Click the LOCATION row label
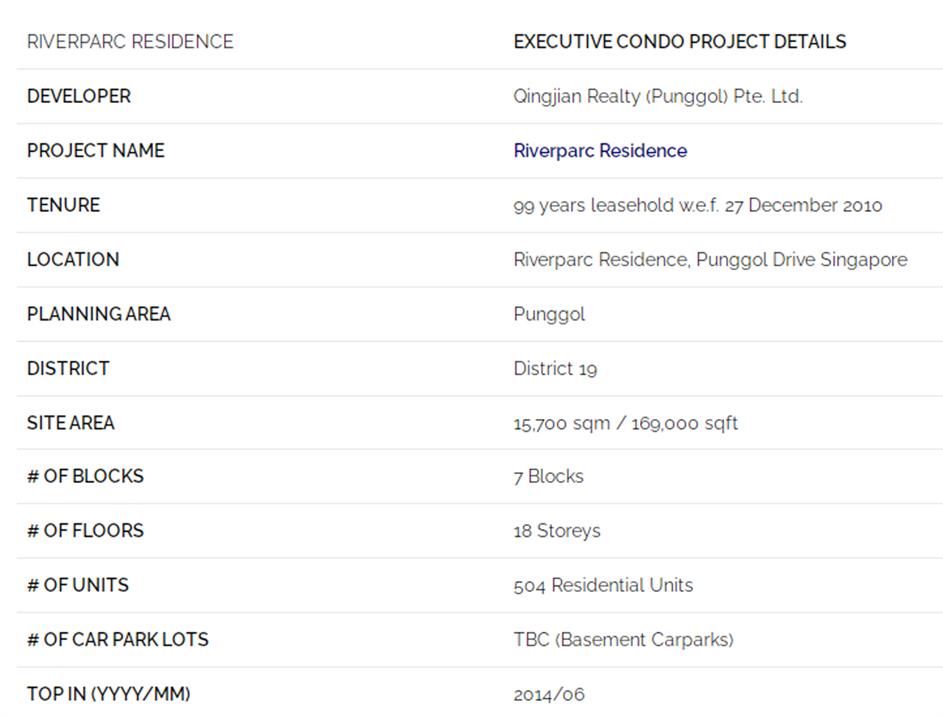This screenshot has height=717, width=943. click(x=73, y=259)
